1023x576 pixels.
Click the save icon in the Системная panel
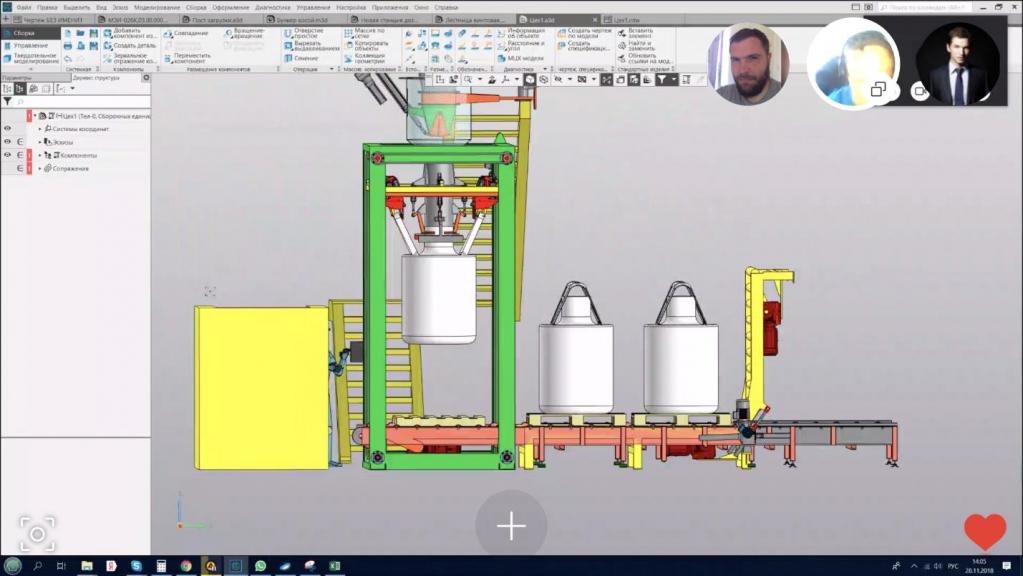(93, 33)
